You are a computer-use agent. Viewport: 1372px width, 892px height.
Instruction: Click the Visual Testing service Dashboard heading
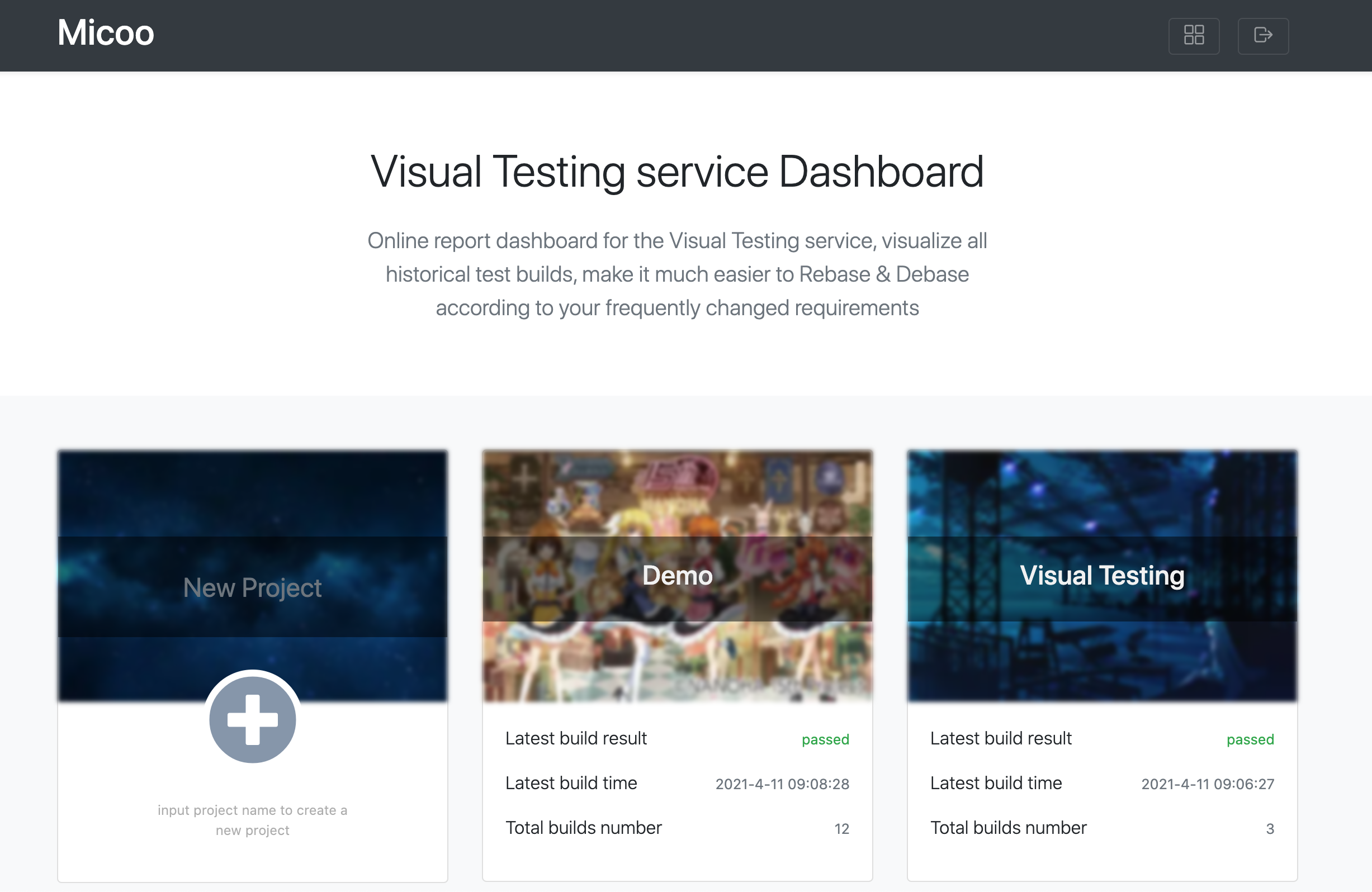point(677,172)
